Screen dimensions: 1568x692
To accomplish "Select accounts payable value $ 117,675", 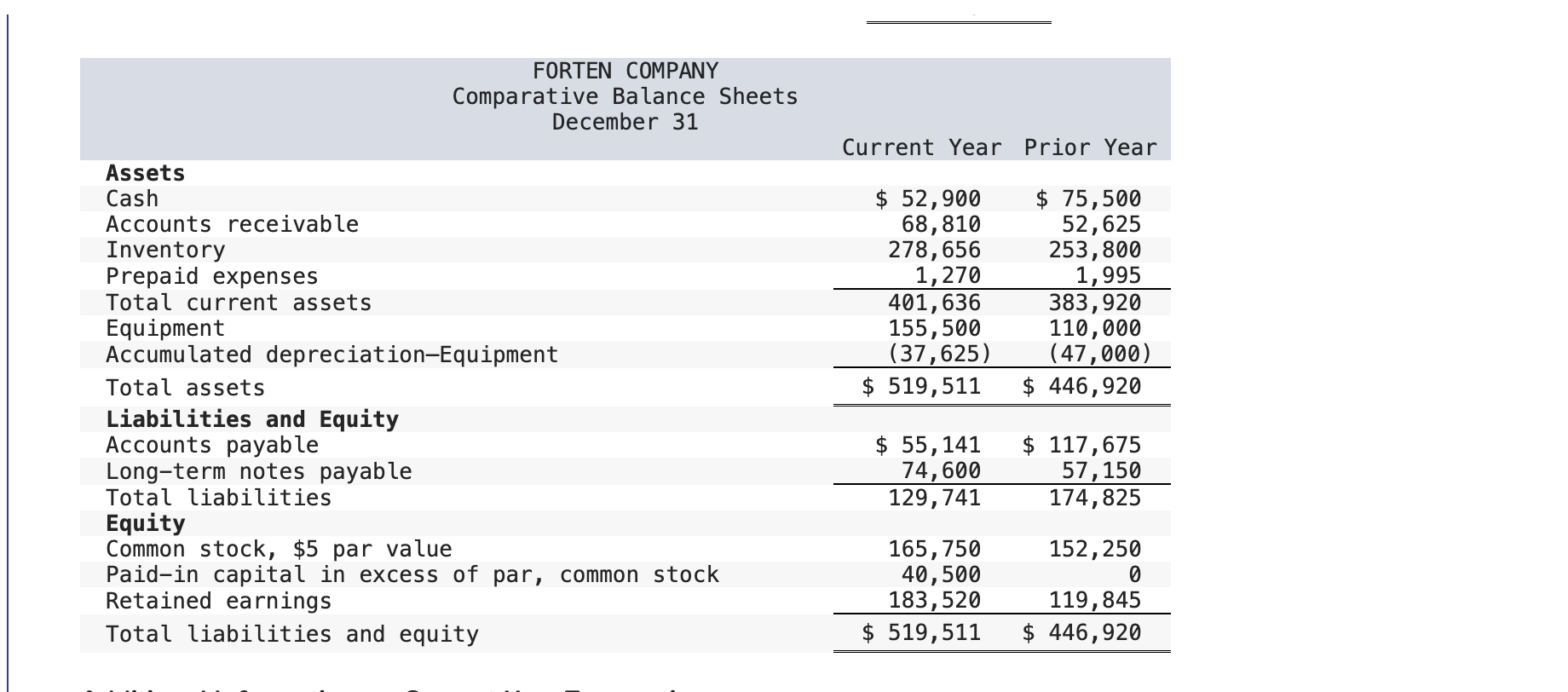I will coord(1082,445).
